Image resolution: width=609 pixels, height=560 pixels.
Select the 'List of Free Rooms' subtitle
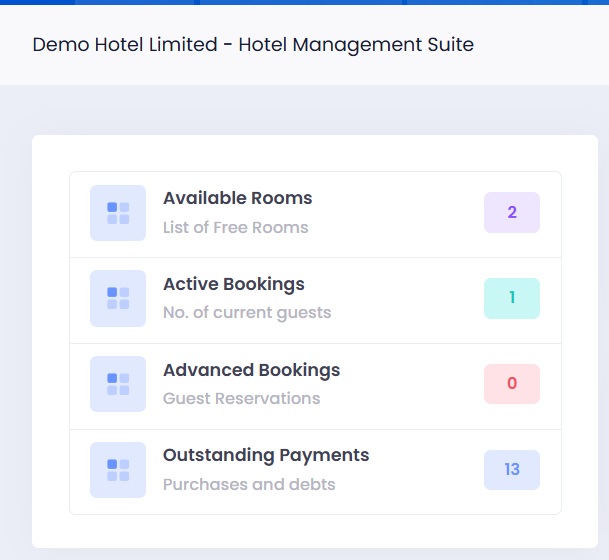(x=235, y=227)
